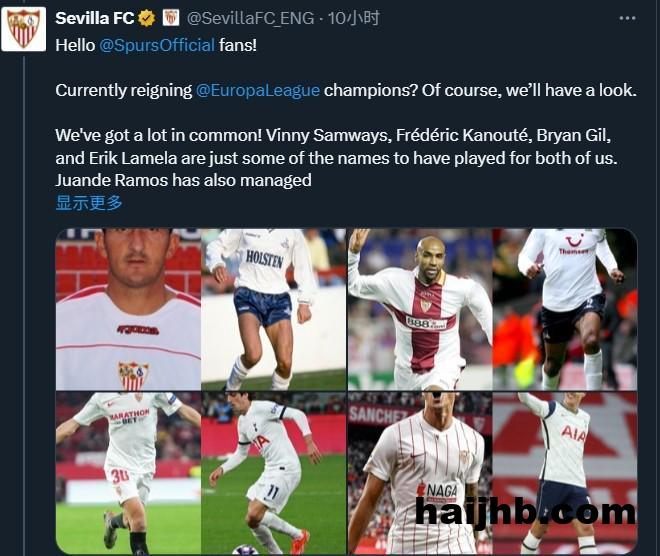Viewport: 660px width, 556px height.
Task: Open the Thomson Spurs shirt photo
Action: pyautogui.click(x=564, y=309)
